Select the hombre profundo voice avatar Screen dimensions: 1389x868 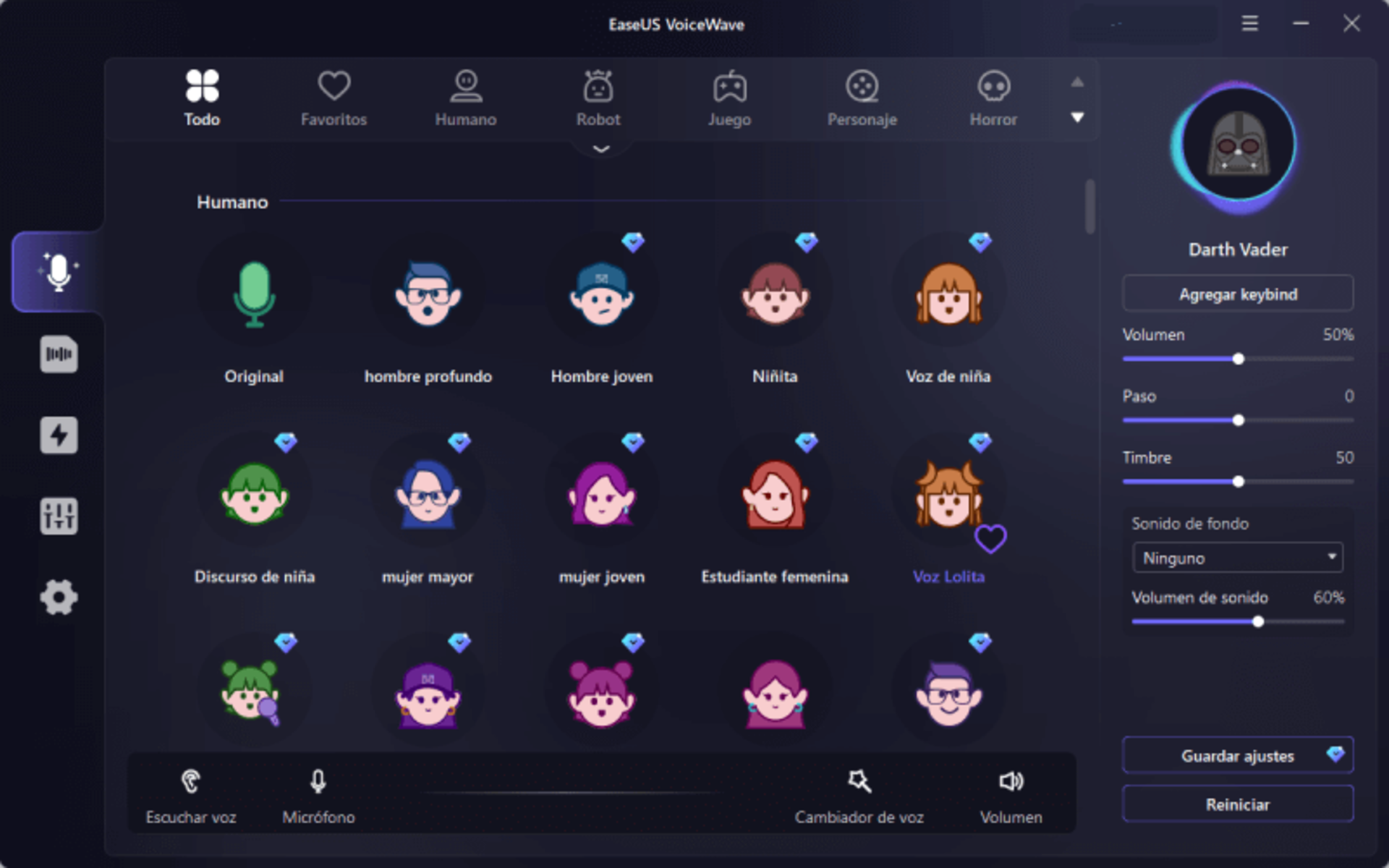point(428,295)
